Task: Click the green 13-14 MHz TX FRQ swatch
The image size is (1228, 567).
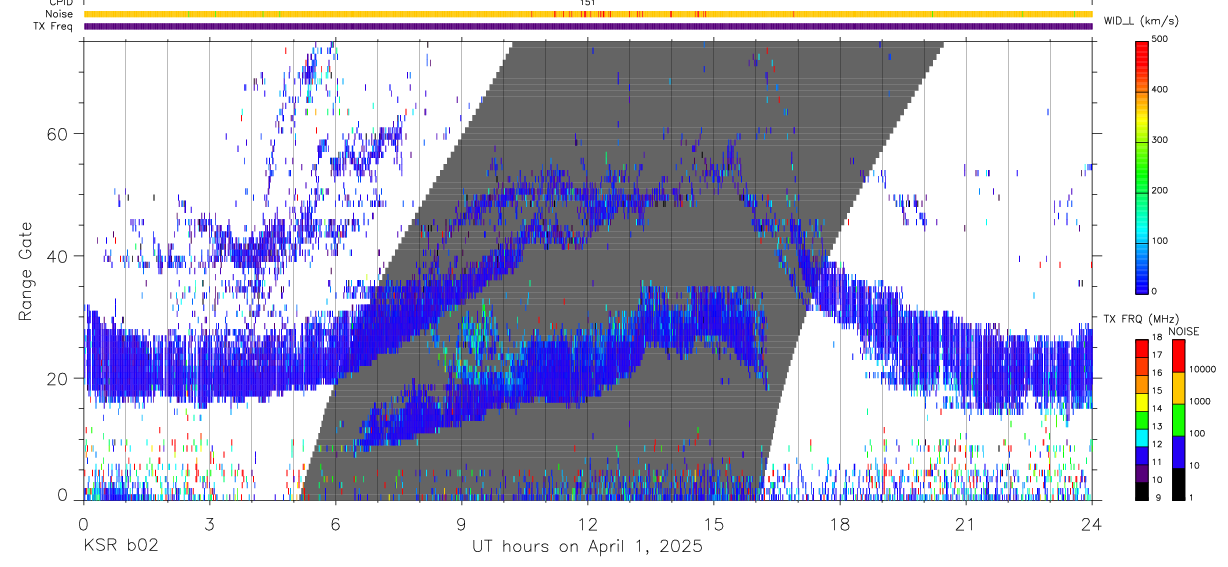Action: point(1141,419)
